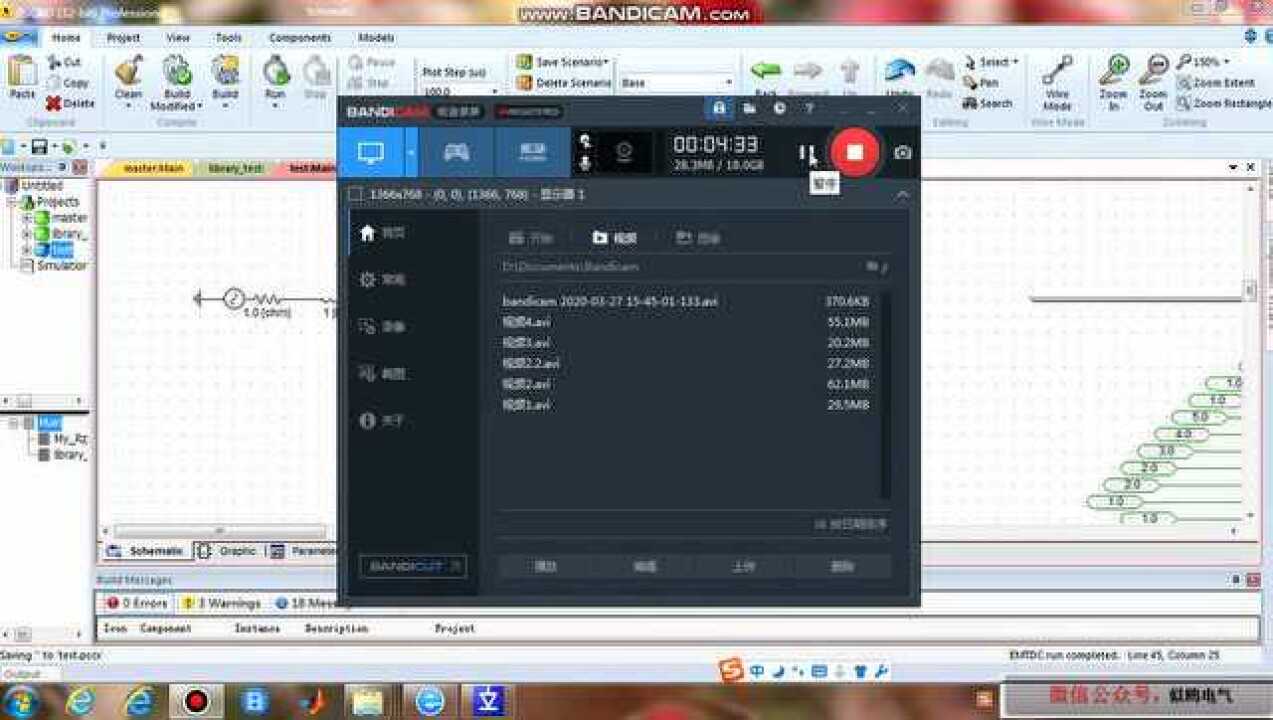Click the Save Scenario button
The height and width of the screenshot is (720, 1273).
click(564, 62)
